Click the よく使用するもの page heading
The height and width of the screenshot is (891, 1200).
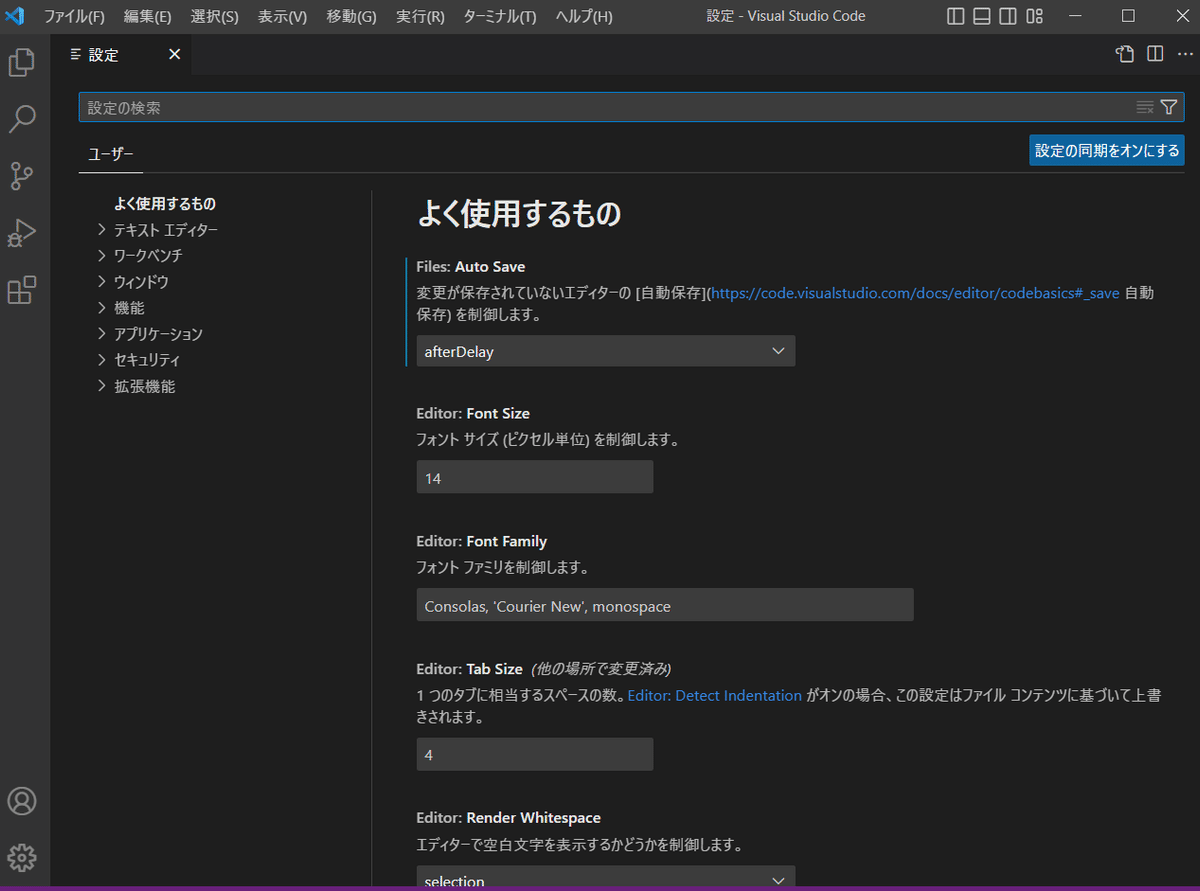[519, 213]
